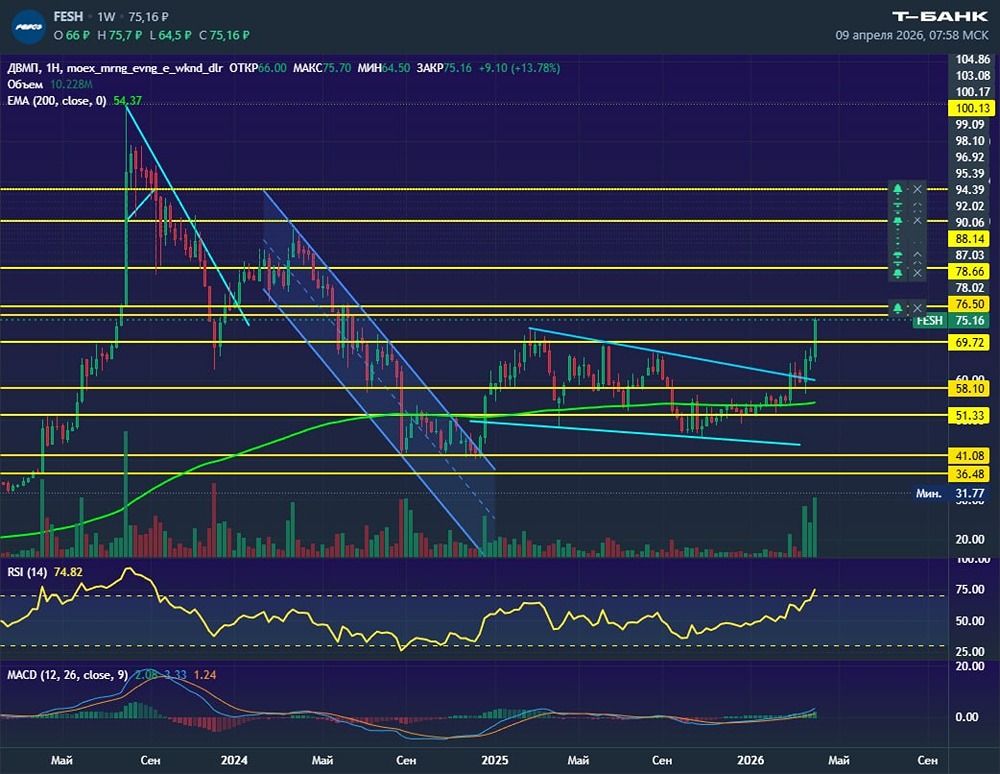Click the FESH ticker name in header
The height and width of the screenshot is (774, 1000).
point(68,18)
